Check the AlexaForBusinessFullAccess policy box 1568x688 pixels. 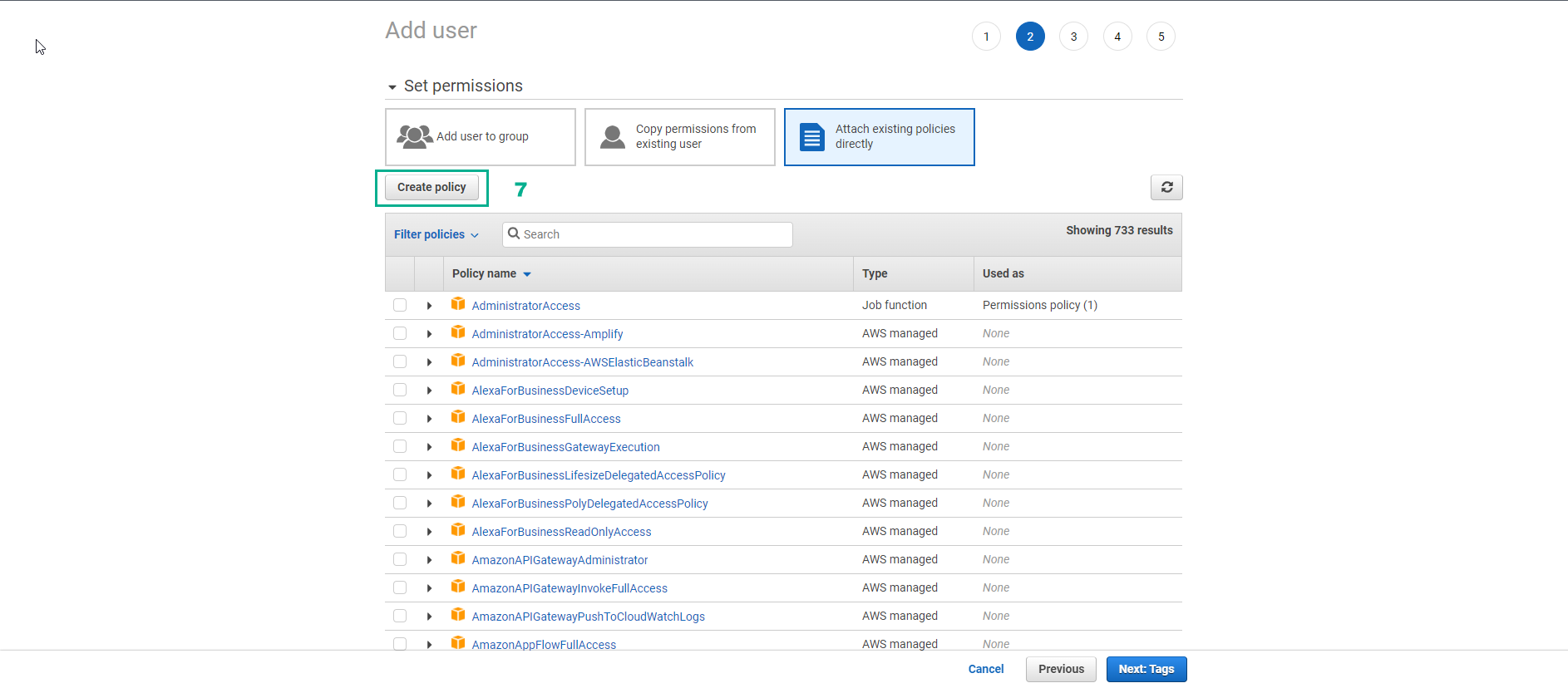400,418
